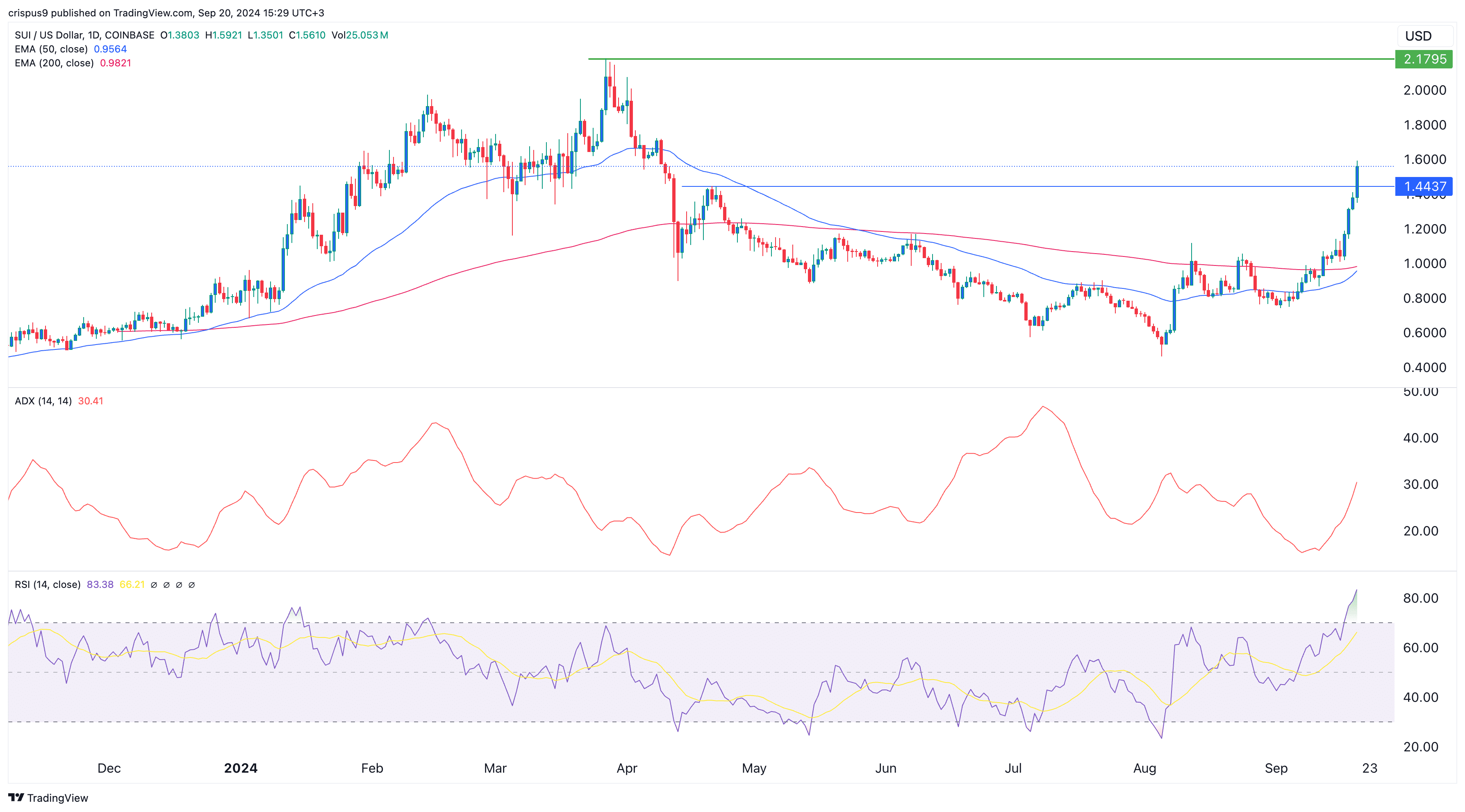Click the EMA 50 value 0.9564

point(110,49)
